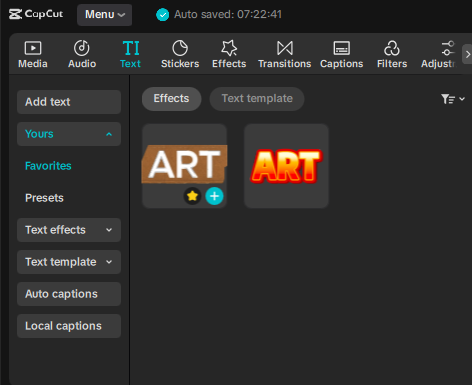Collapse the Yours section
Image resolution: width=472 pixels, height=385 pixels.
[69, 134]
